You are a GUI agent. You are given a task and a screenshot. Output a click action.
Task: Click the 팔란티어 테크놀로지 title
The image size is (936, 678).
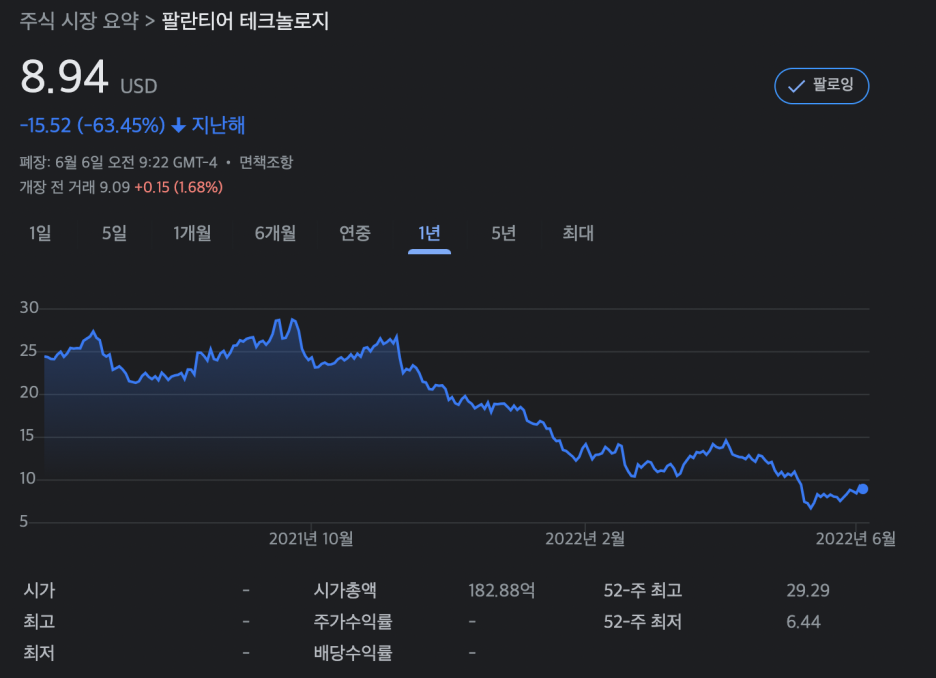[245, 21]
